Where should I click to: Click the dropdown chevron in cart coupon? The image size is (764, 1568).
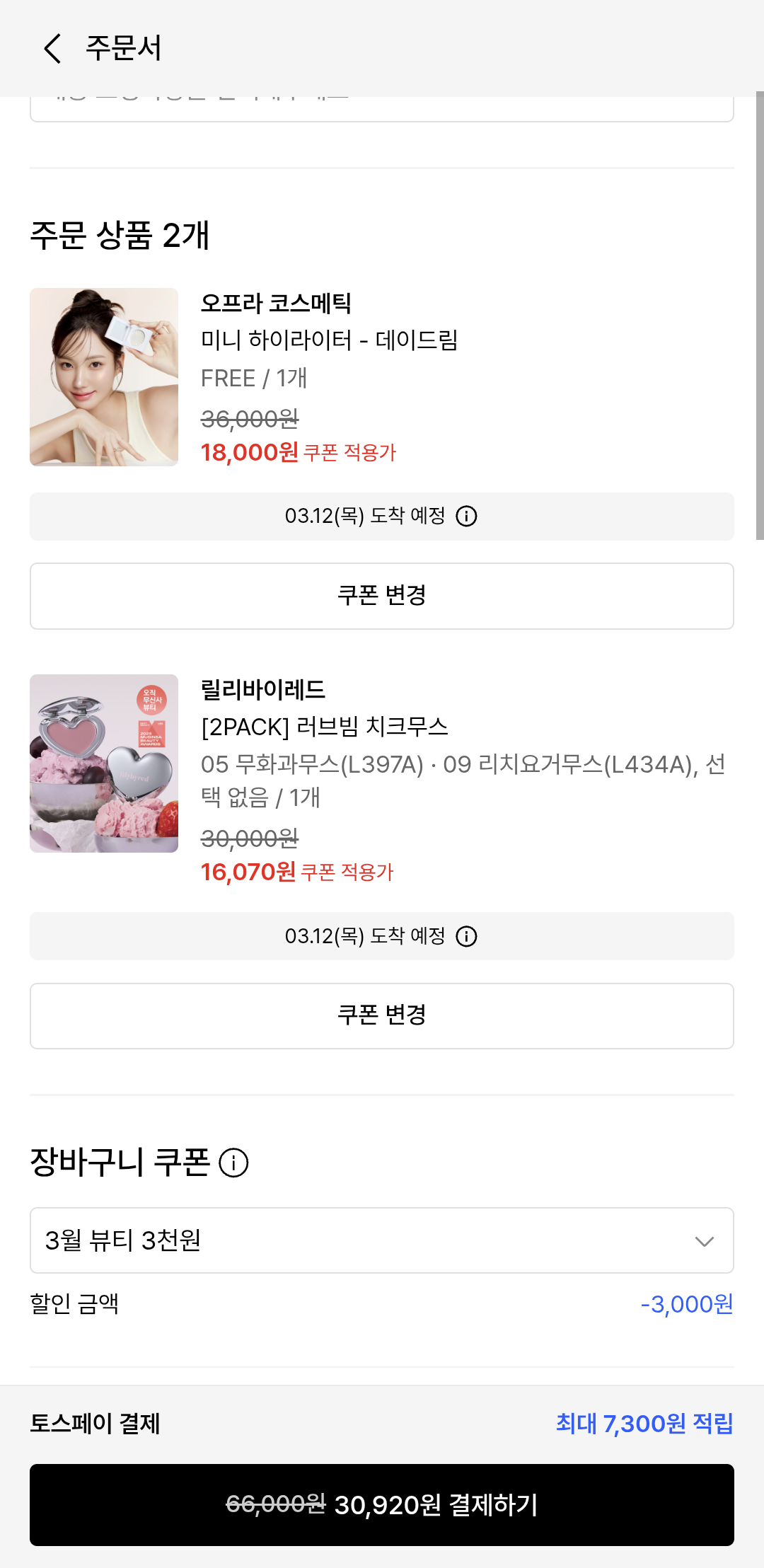click(704, 1241)
